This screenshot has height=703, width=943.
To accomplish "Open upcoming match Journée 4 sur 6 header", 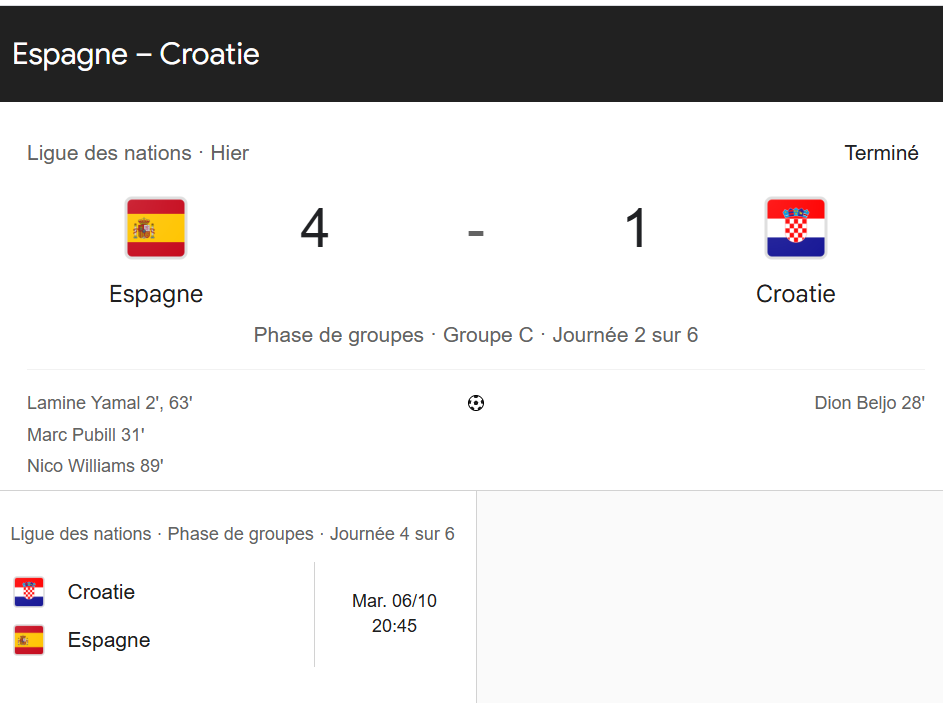I will [233, 534].
